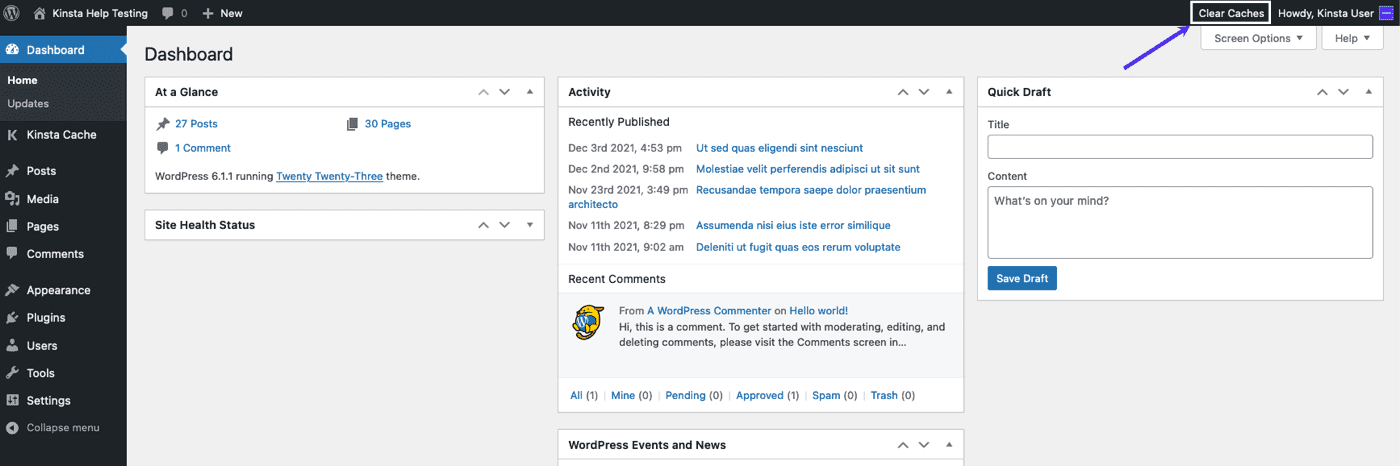Open the Hello world! post link
Screen dimensions: 1400x466
click(819, 311)
